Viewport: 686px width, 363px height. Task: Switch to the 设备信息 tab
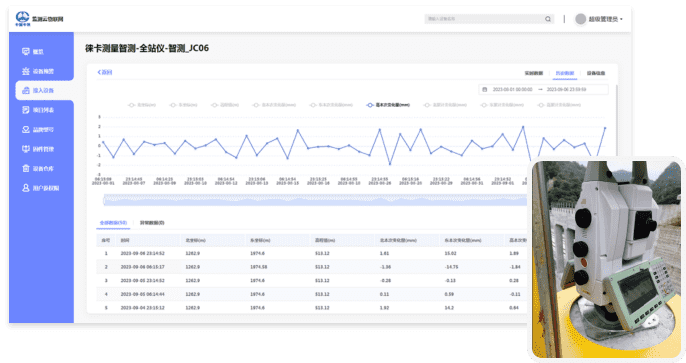596,73
